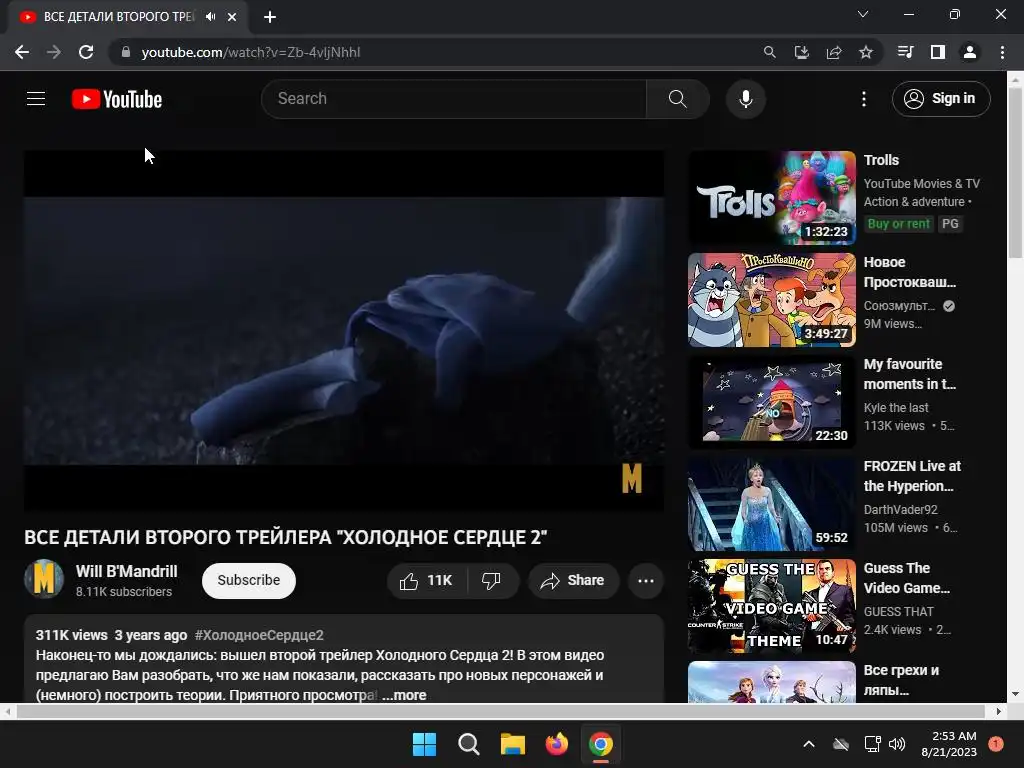Dislike the video with thumbs down
Screen dimensions: 1024x768
[x=492, y=581]
